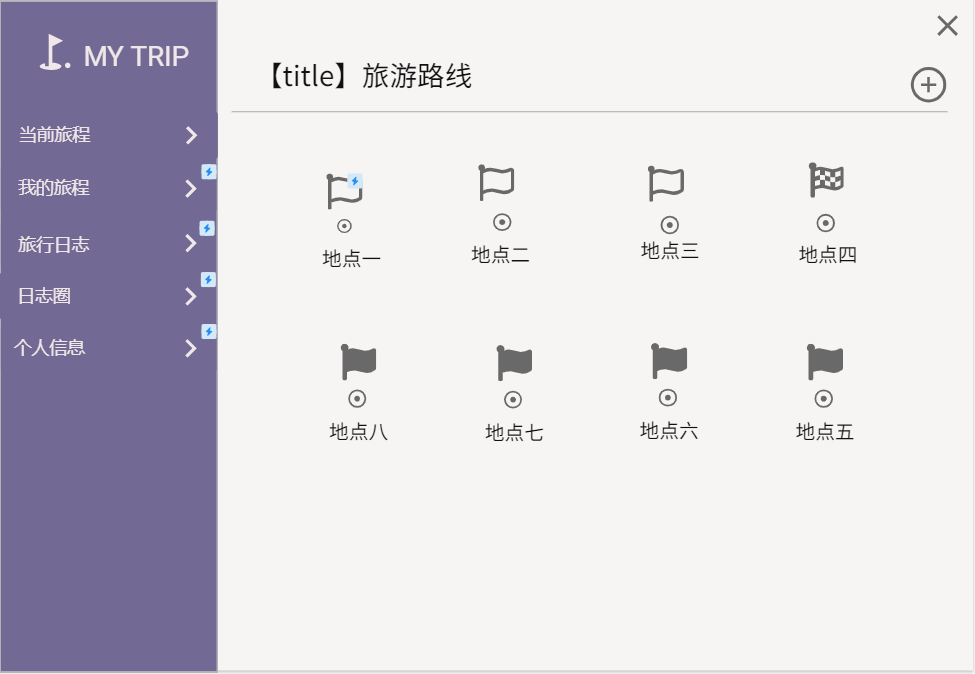
Task: Click the solid flag icon above 地点八
Action: point(359,361)
